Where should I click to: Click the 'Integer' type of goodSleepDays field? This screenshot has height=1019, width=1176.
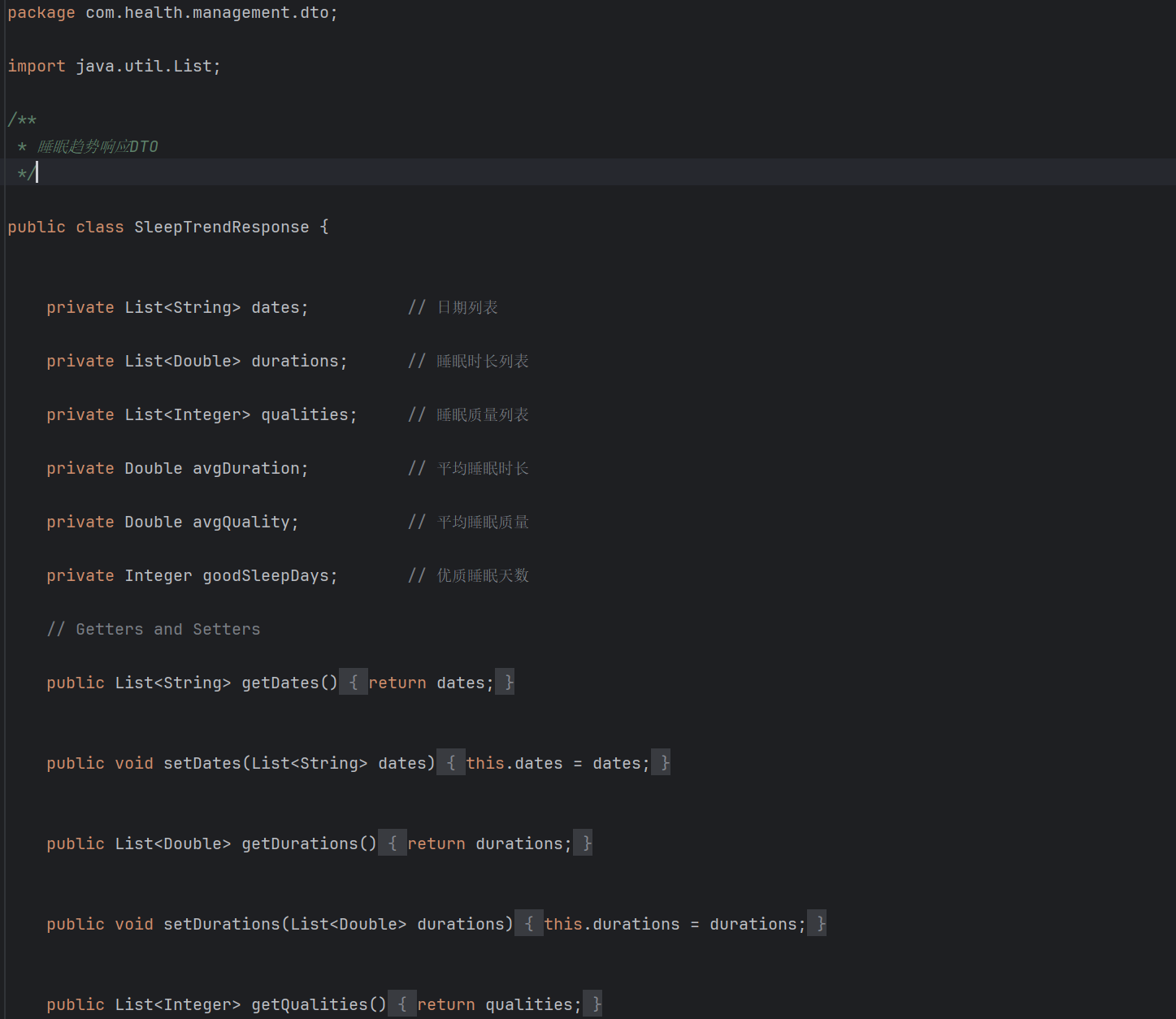click(x=158, y=576)
